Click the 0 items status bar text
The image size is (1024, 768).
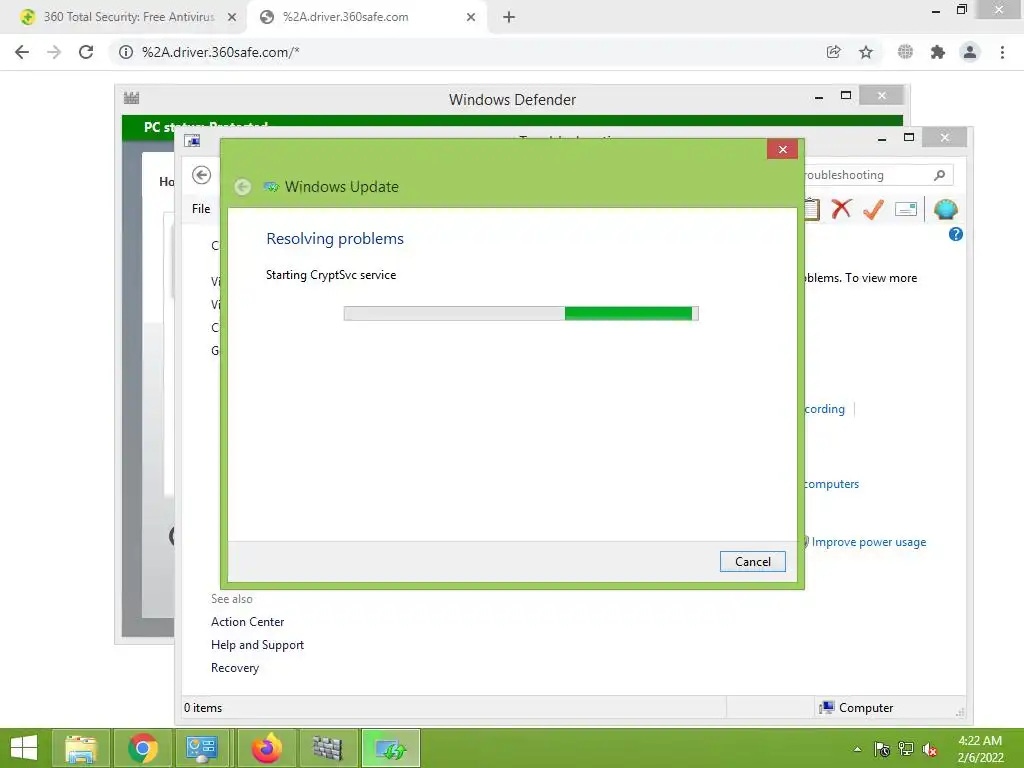pos(203,707)
